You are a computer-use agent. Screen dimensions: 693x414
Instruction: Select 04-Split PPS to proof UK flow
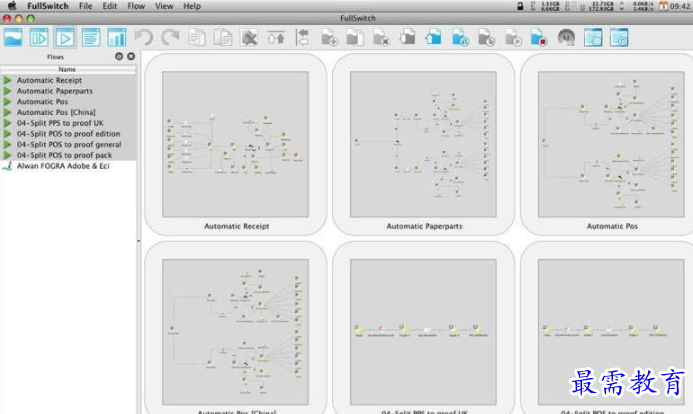pos(68,123)
